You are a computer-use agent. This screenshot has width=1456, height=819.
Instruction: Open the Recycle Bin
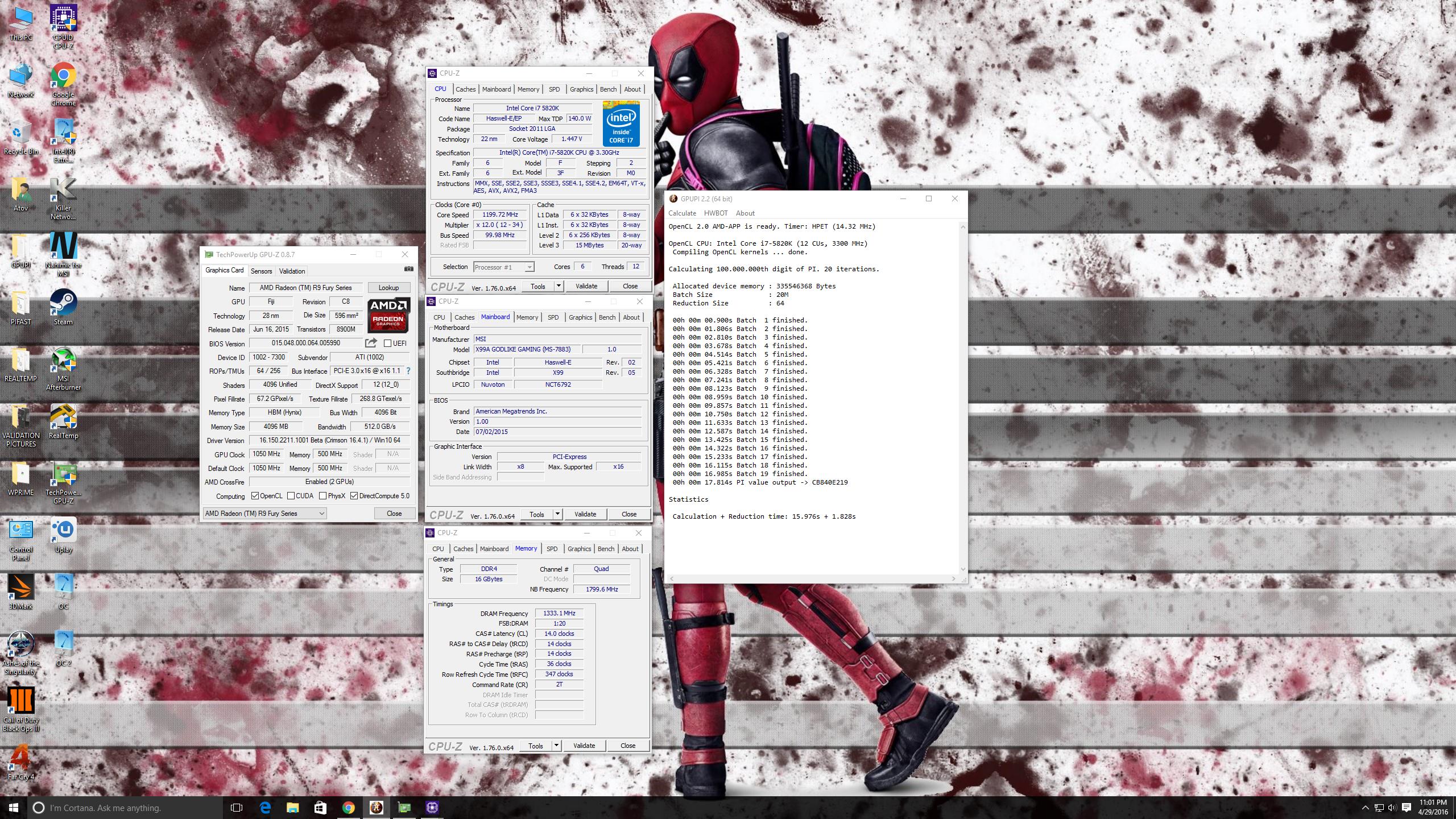[x=21, y=138]
